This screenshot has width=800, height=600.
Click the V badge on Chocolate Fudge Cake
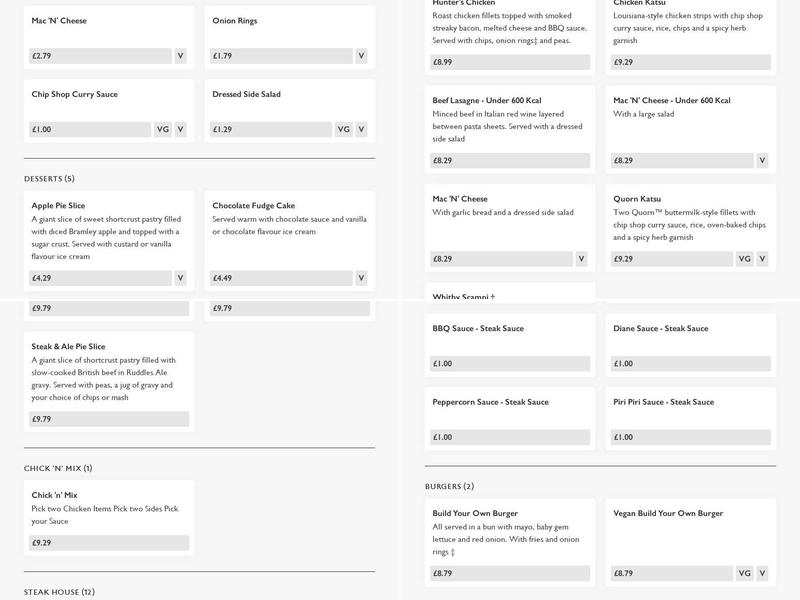[x=361, y=278]
